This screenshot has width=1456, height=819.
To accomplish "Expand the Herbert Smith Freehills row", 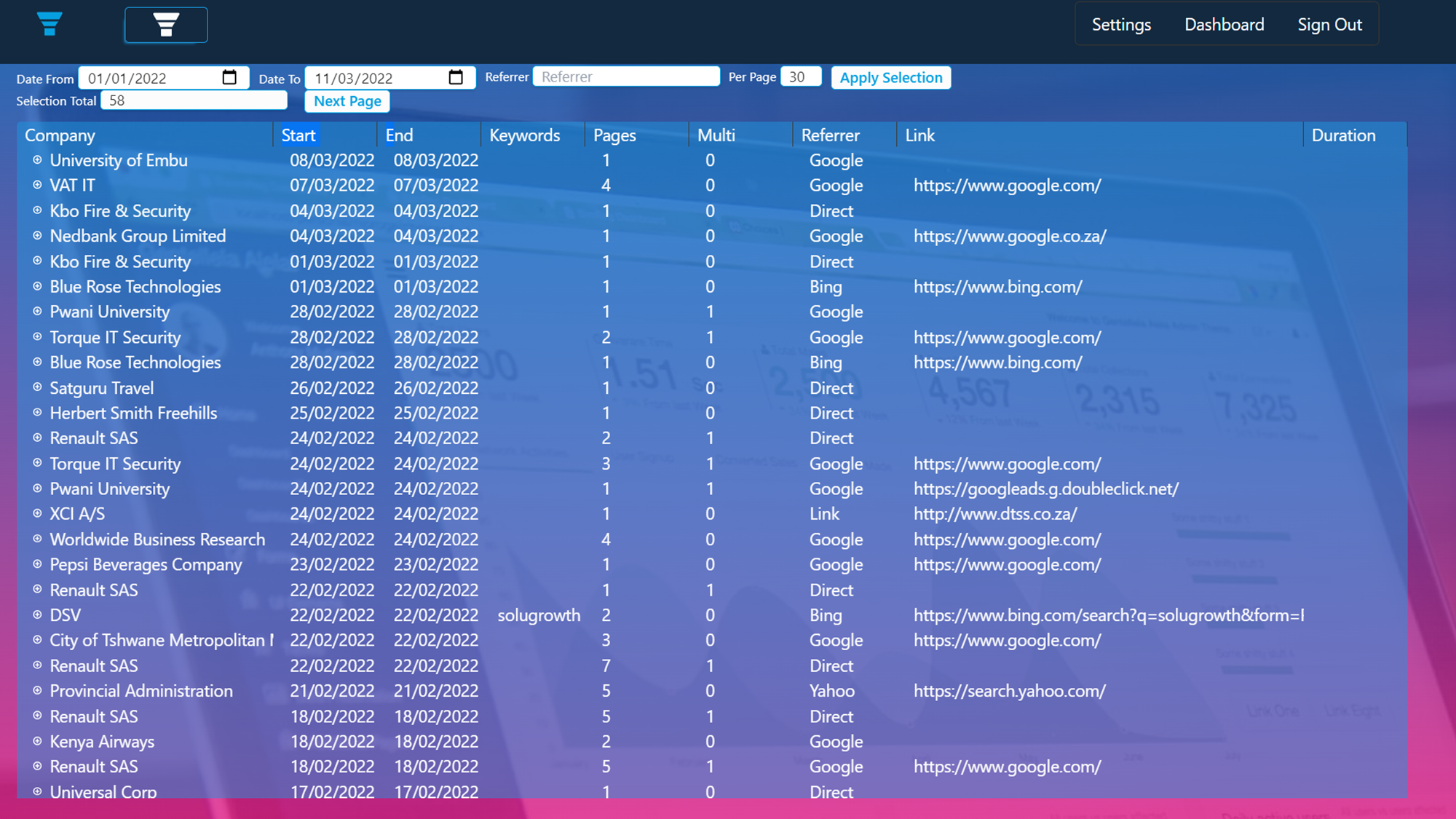I will coord(37,413).
